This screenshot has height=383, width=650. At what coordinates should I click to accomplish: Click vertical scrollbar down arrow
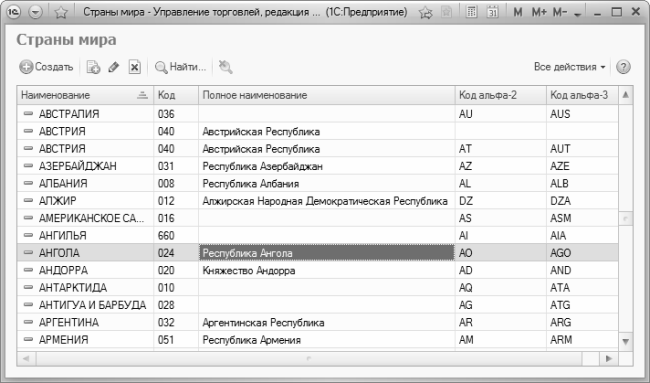[x=626, y=342]
